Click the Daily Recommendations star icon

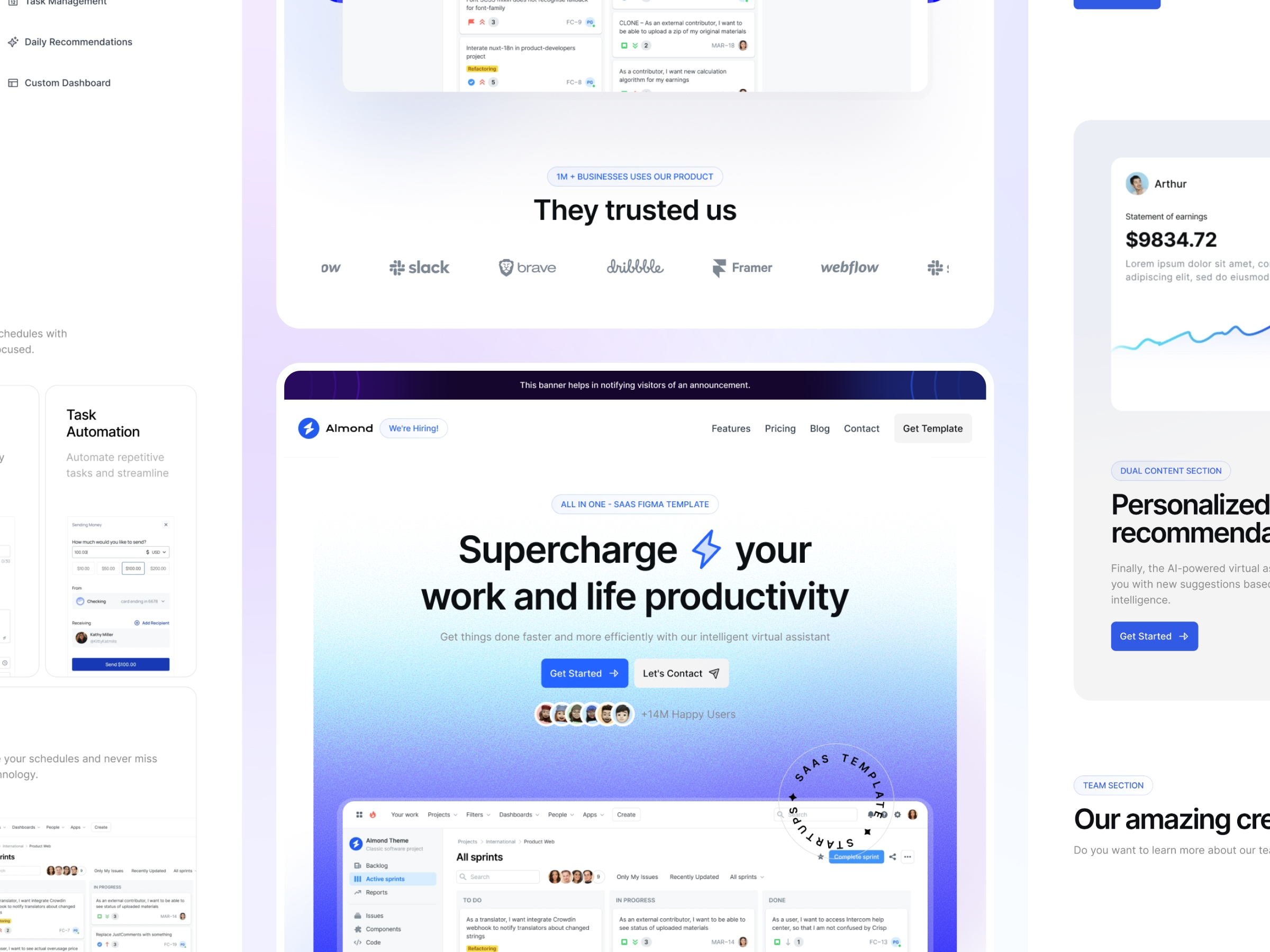[14, 42]
